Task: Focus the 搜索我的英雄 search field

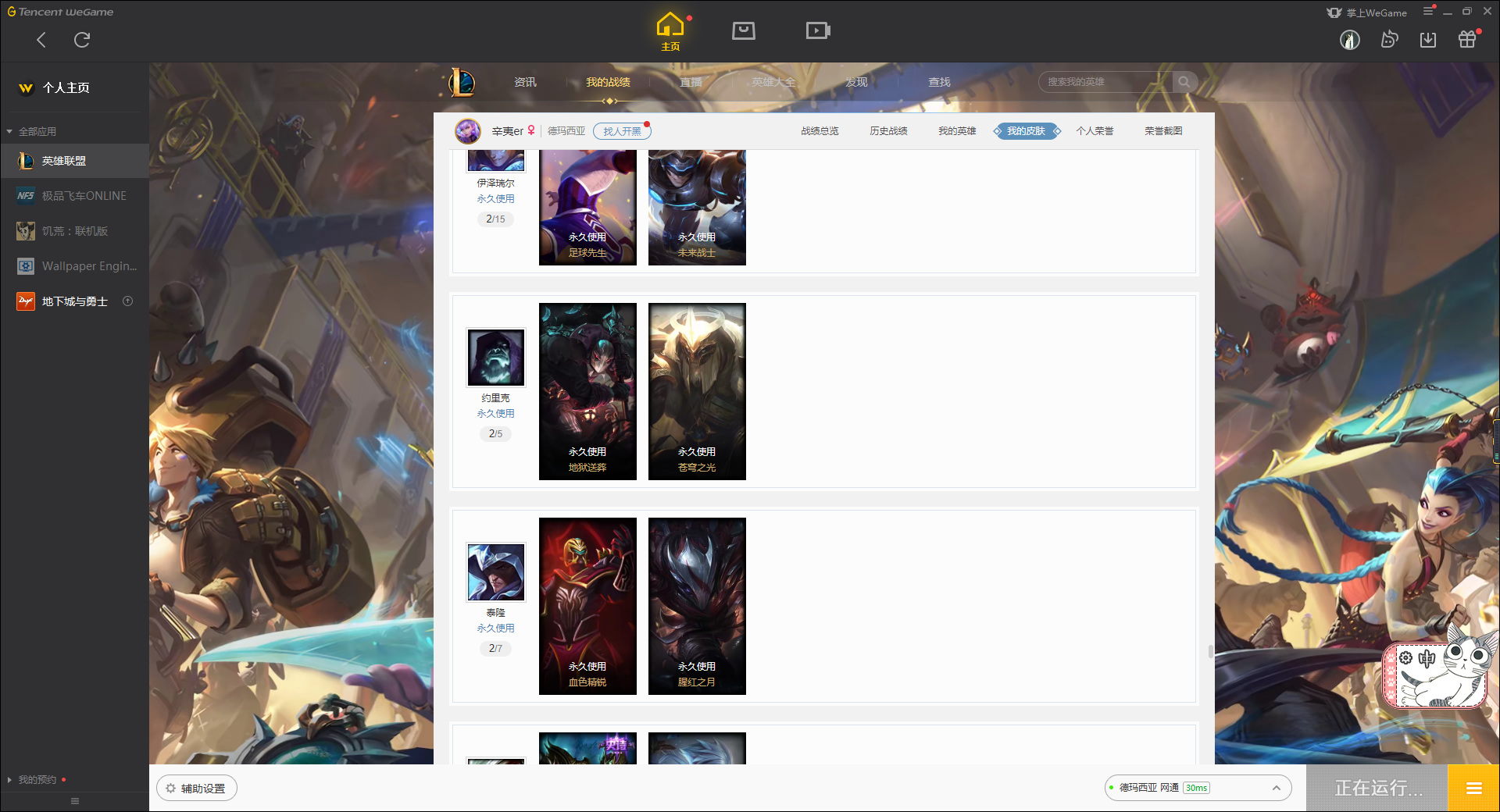Action: click(1105, 82)
